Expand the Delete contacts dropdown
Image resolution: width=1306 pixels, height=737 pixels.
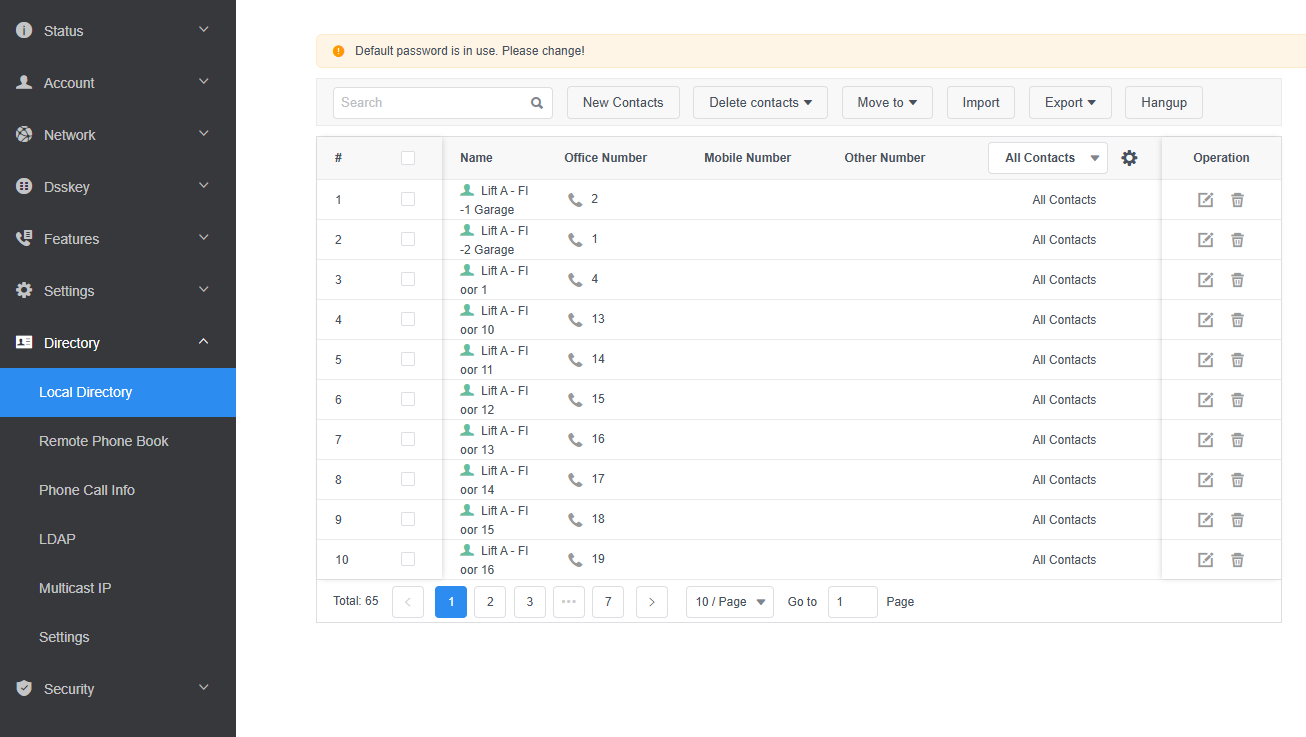760,103
